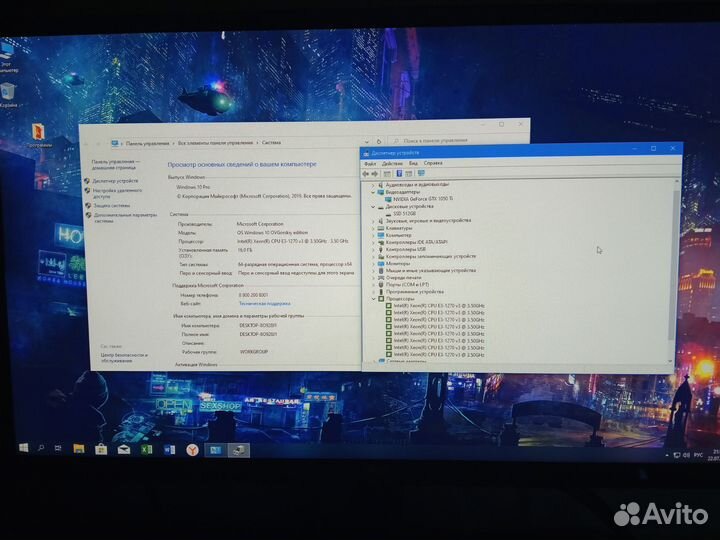
Task: Select Мыши и иные указывающие устройства
Action: click(x=431, y=270)
